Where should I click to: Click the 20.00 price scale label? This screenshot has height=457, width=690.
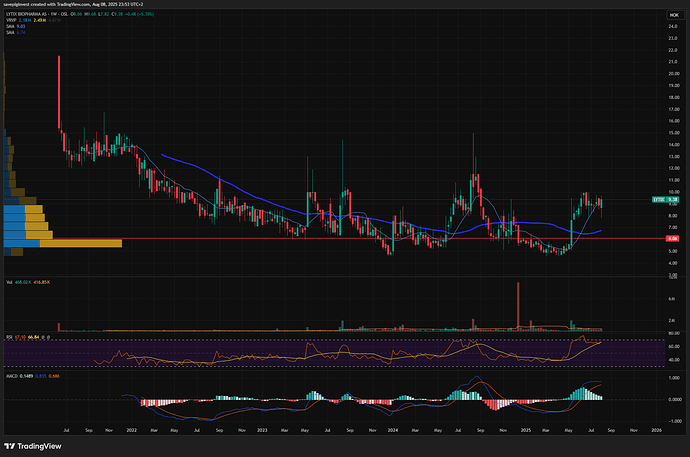[673, 74]
